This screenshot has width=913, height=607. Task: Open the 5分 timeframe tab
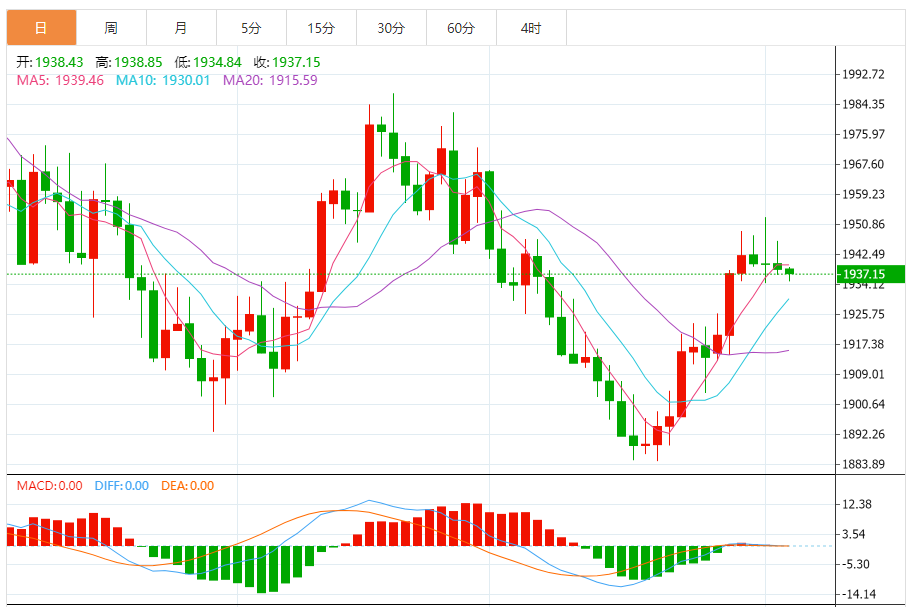point(251,28)
